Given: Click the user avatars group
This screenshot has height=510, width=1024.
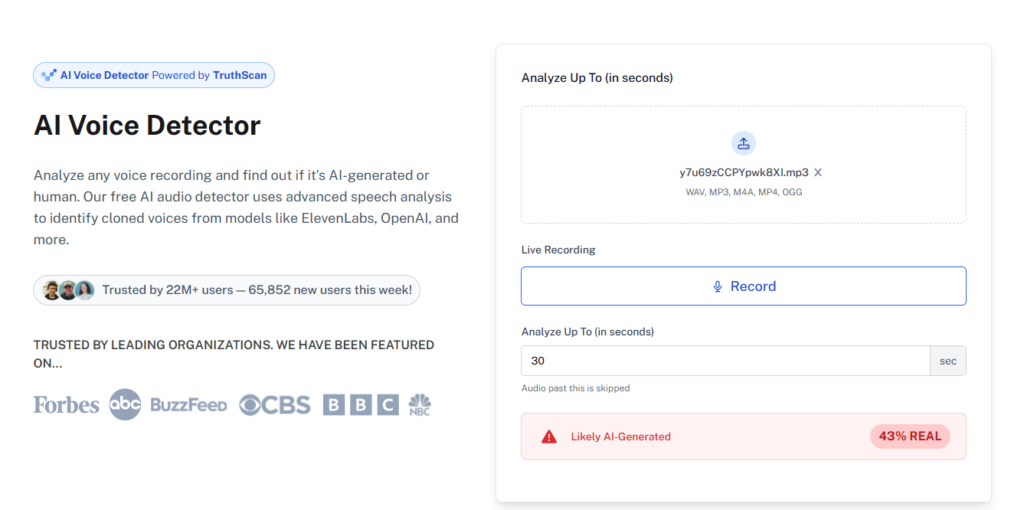Looking at the screenshot, I should 68,290.
